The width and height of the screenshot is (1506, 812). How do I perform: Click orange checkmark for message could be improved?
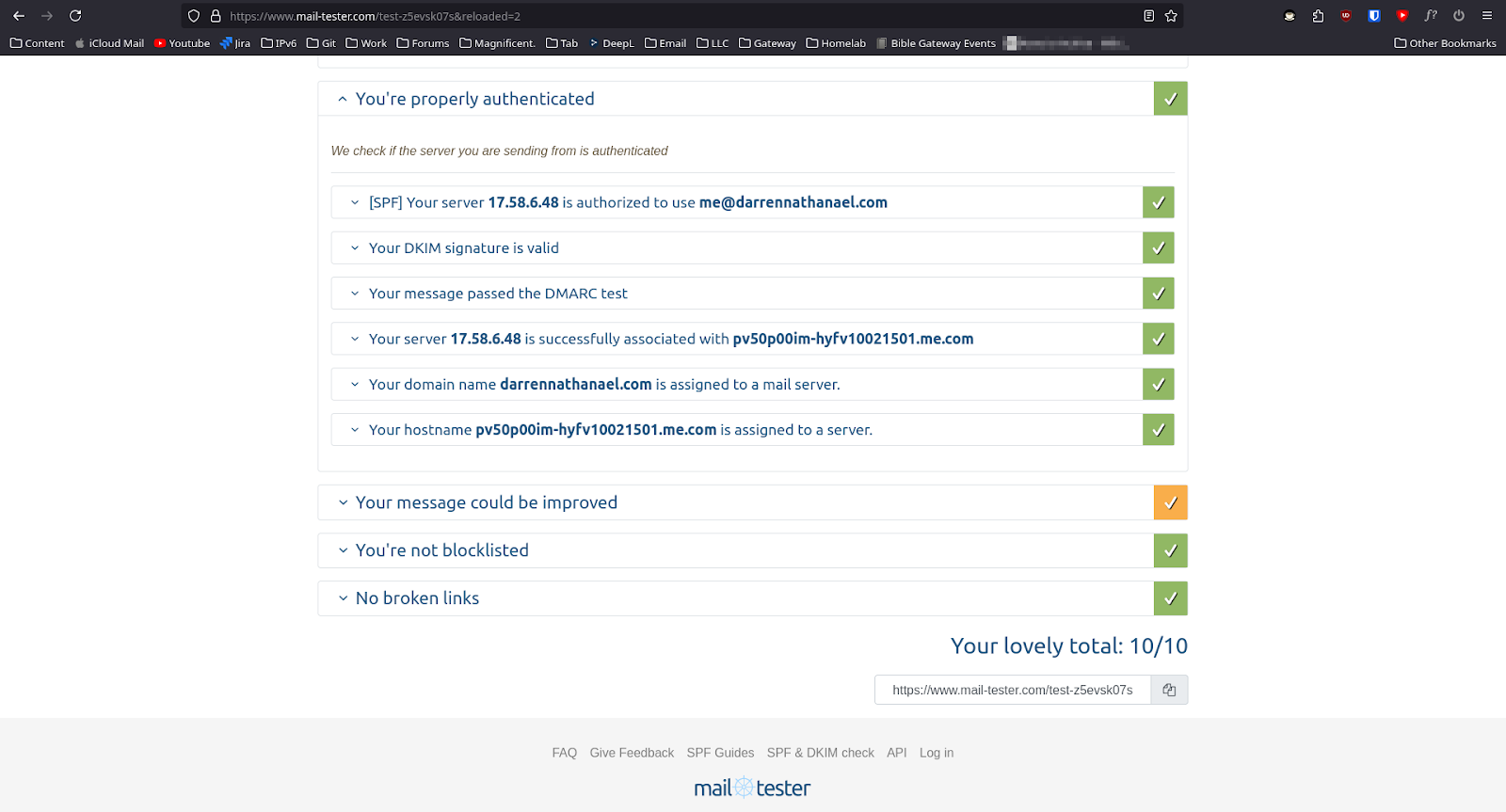[1170, 503]
